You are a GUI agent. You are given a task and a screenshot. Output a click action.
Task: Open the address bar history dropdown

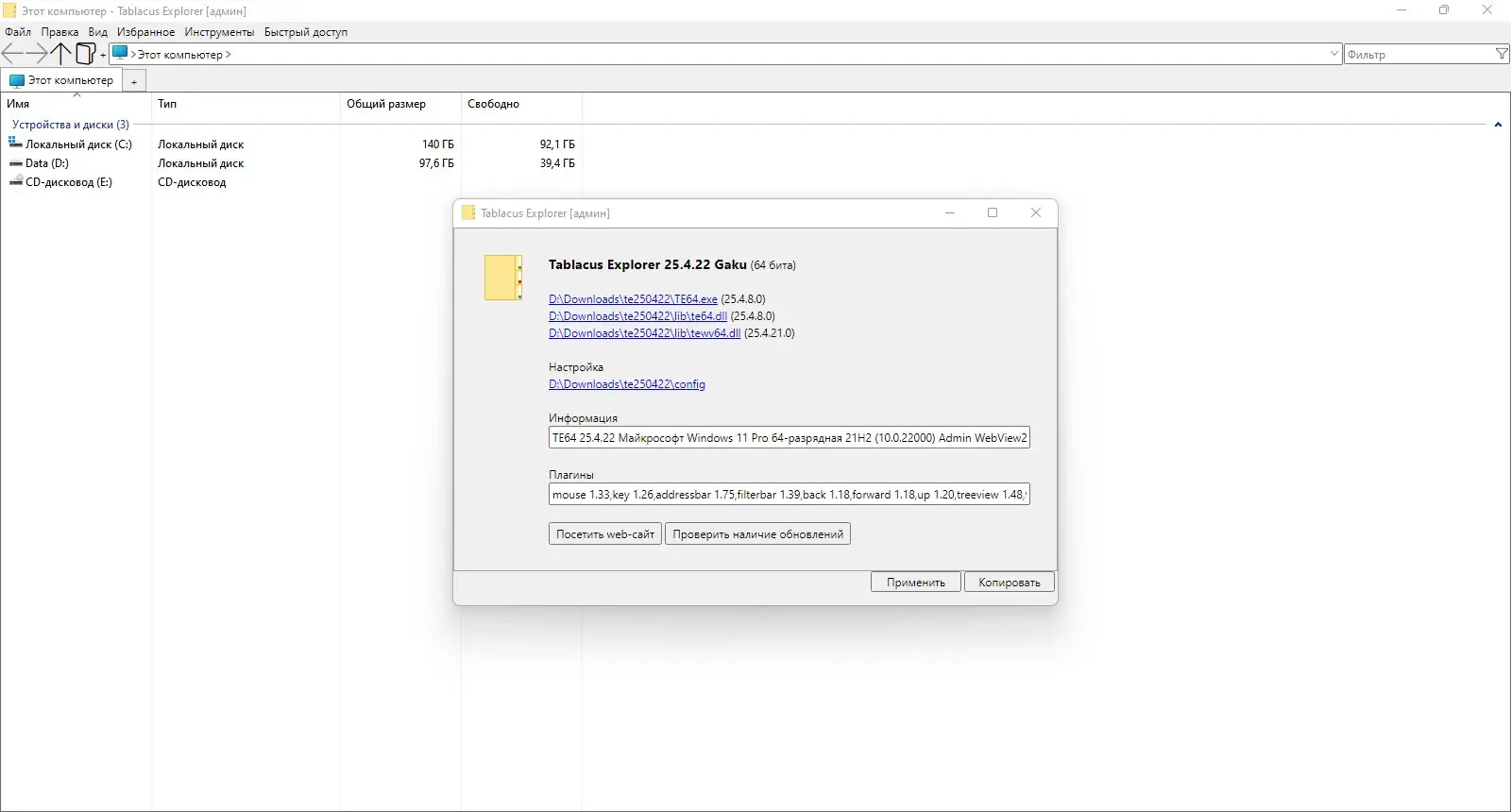1333,54
